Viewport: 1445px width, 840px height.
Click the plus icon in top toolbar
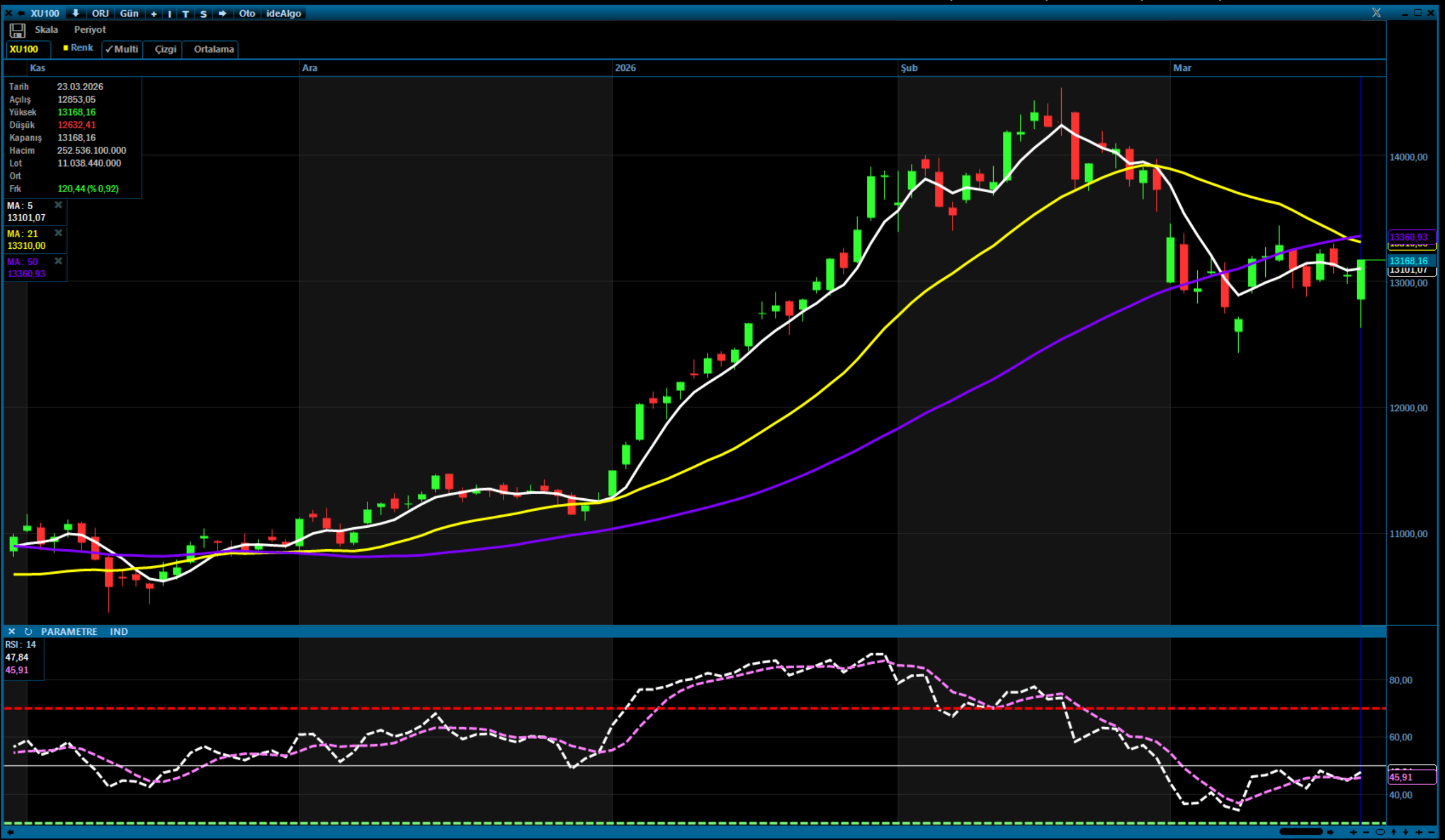(154, 14)
